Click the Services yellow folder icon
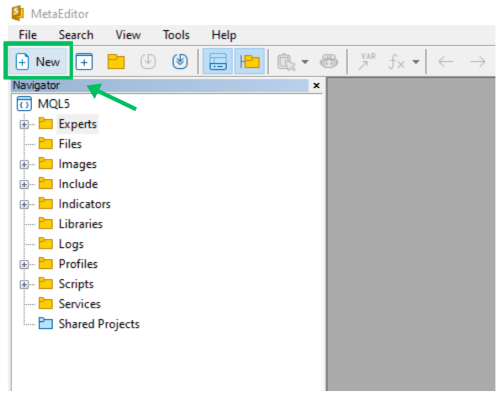 45,303
